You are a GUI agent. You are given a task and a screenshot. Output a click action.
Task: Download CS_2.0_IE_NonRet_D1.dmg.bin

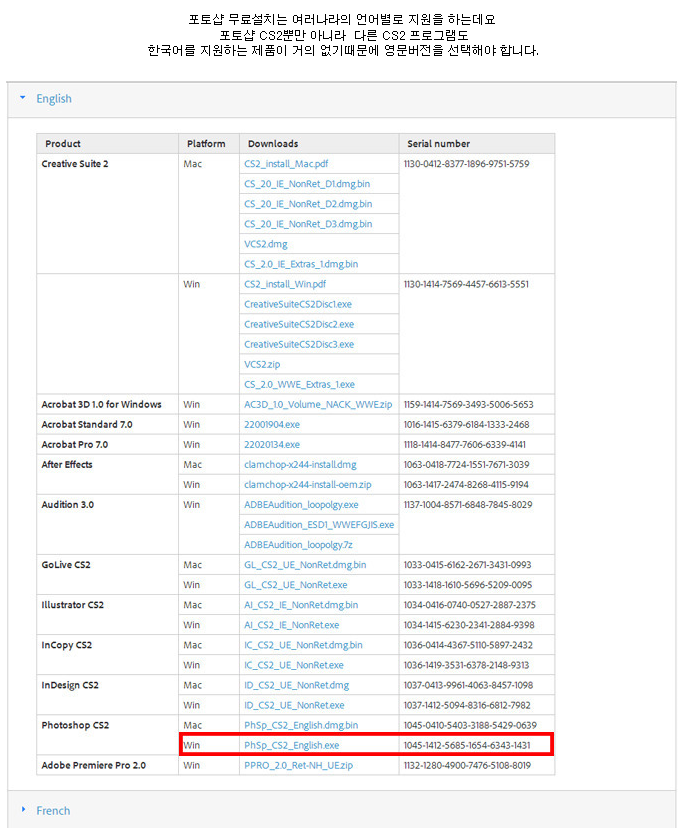click(307, 184)
